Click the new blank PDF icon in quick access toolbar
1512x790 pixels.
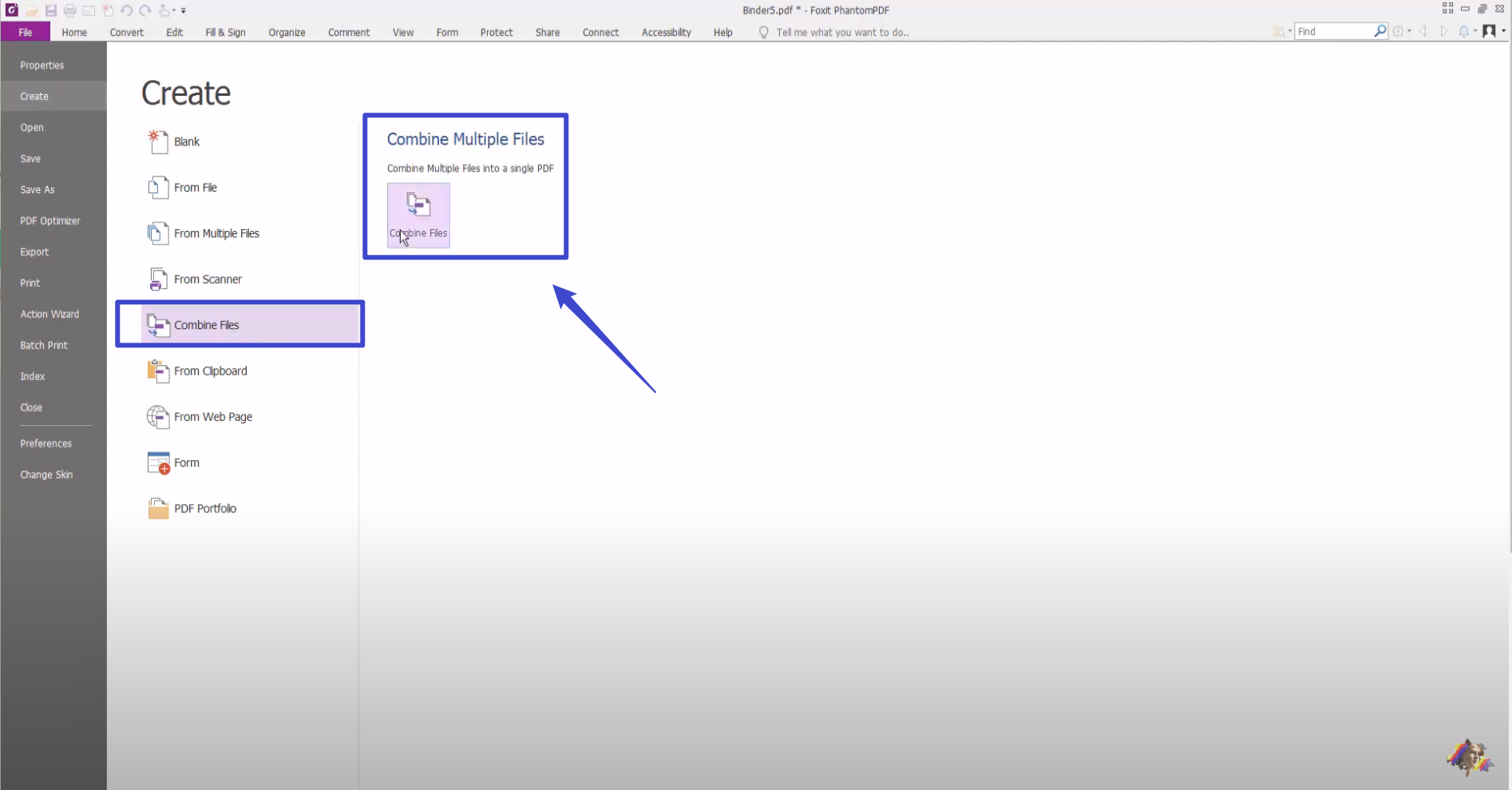click(108, 10)
